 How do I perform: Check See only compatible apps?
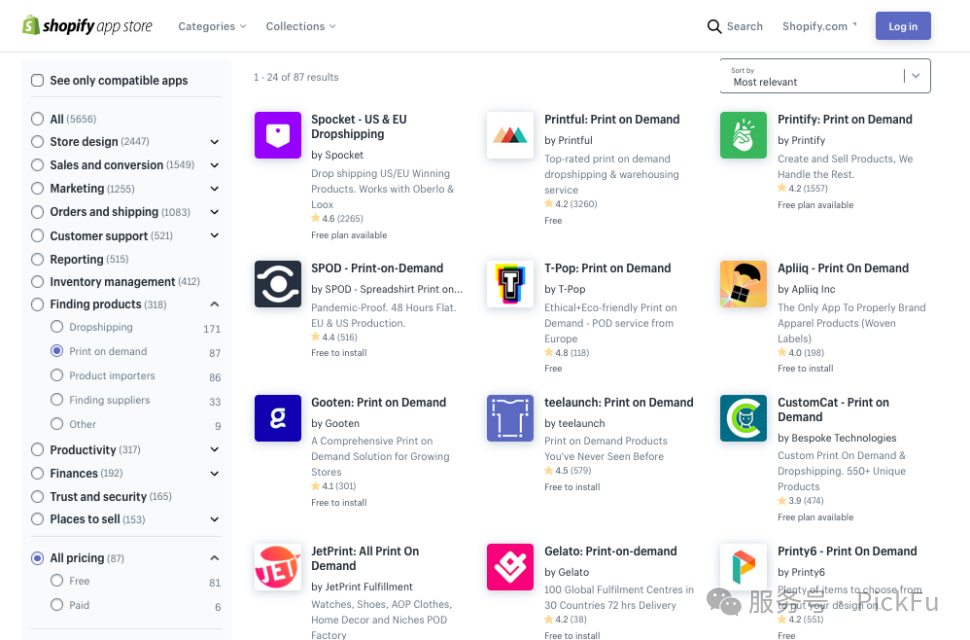point(38,80)
